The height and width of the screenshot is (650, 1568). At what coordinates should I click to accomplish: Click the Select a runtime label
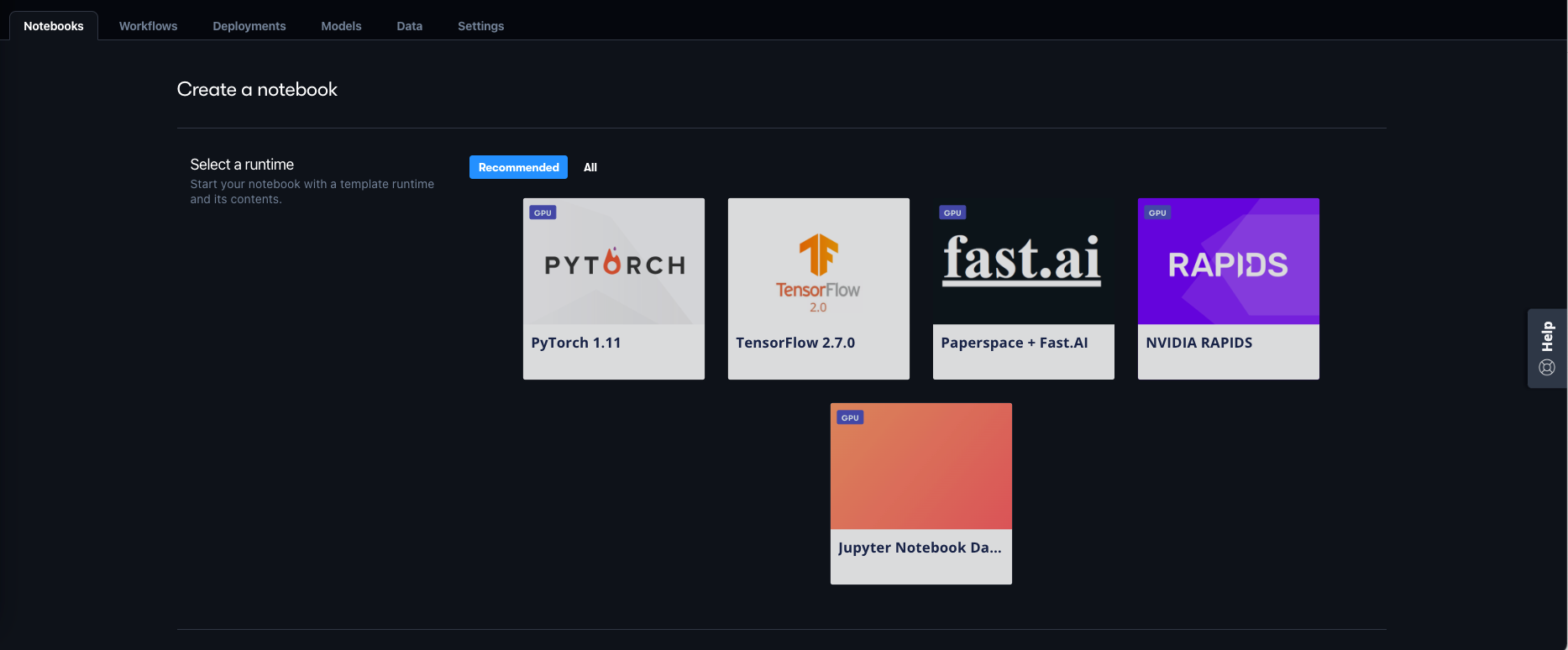(242, 165)
